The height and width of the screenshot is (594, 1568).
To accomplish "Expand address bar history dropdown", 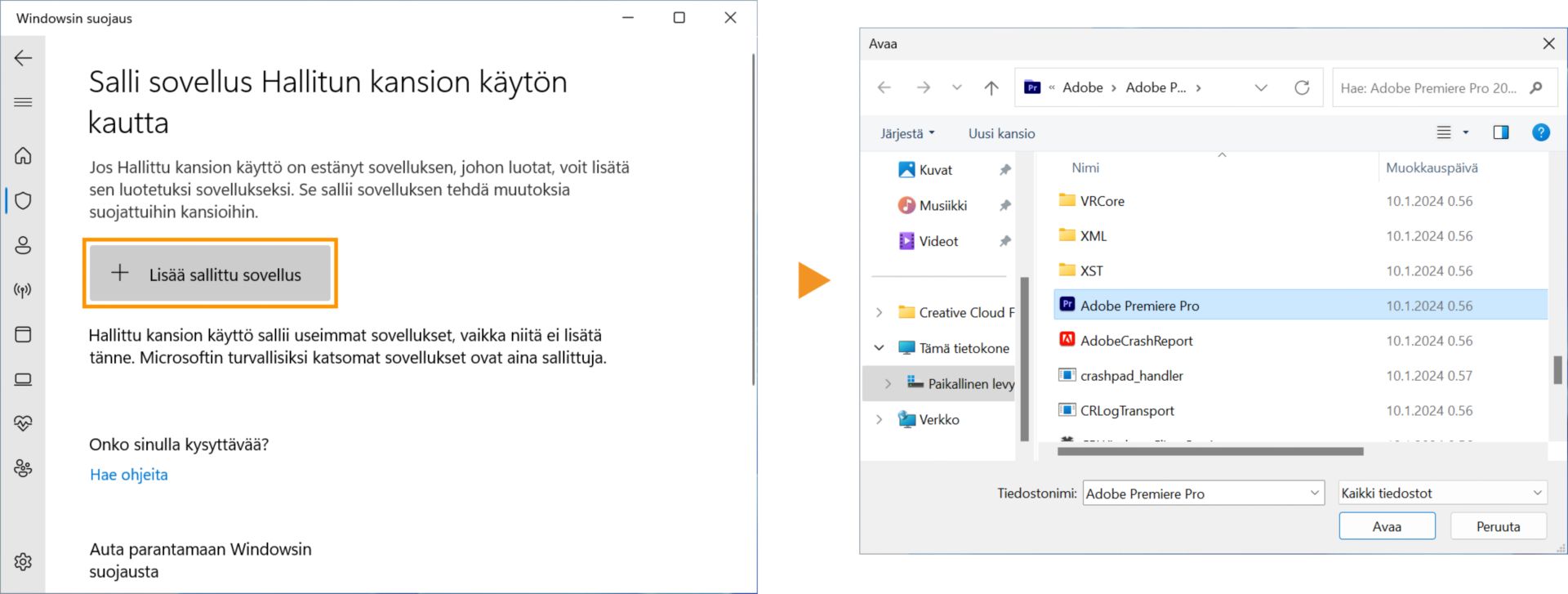I will coord(1261,87).
